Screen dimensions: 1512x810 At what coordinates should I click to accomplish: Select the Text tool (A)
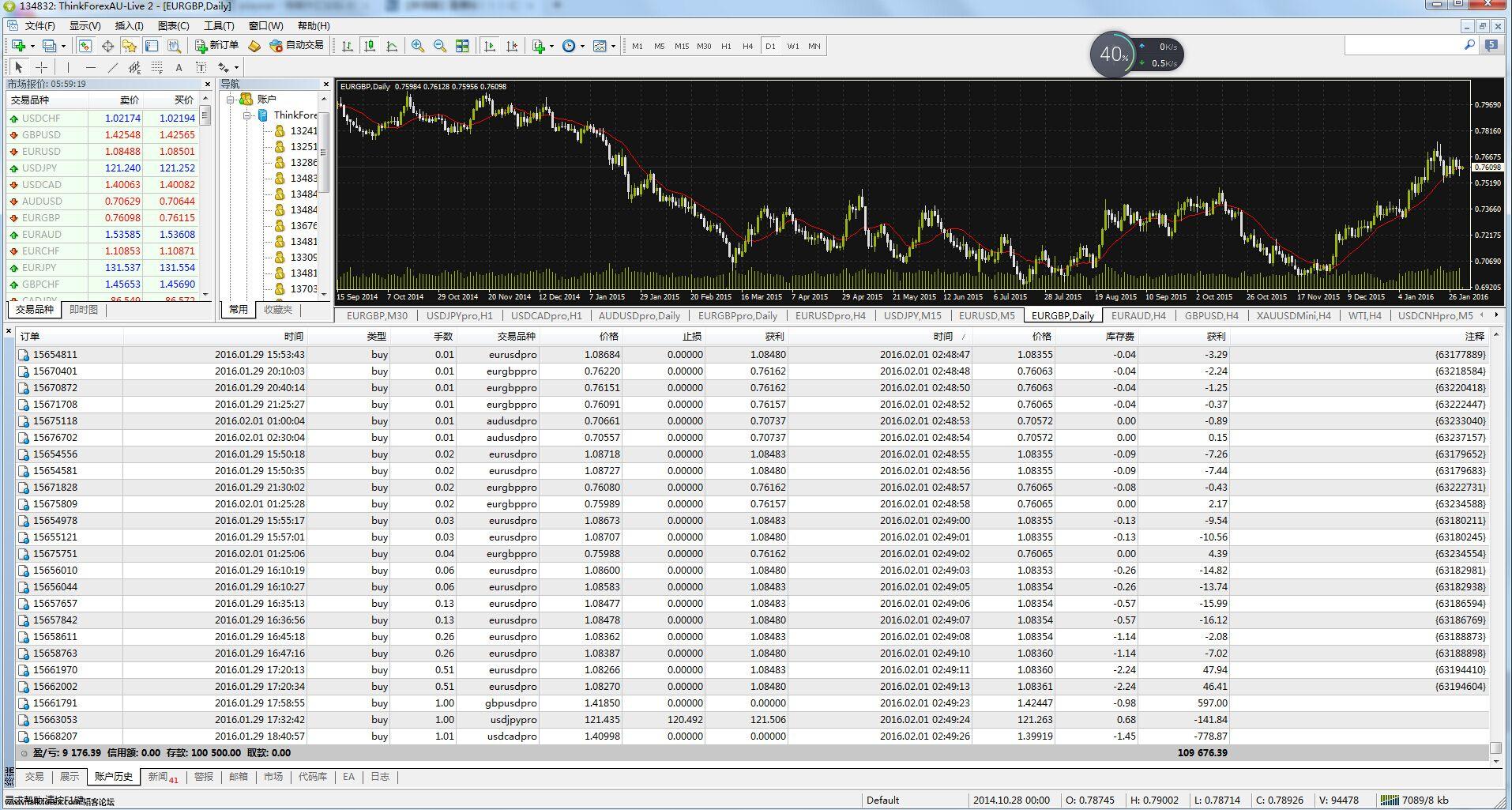click(179, 67)
